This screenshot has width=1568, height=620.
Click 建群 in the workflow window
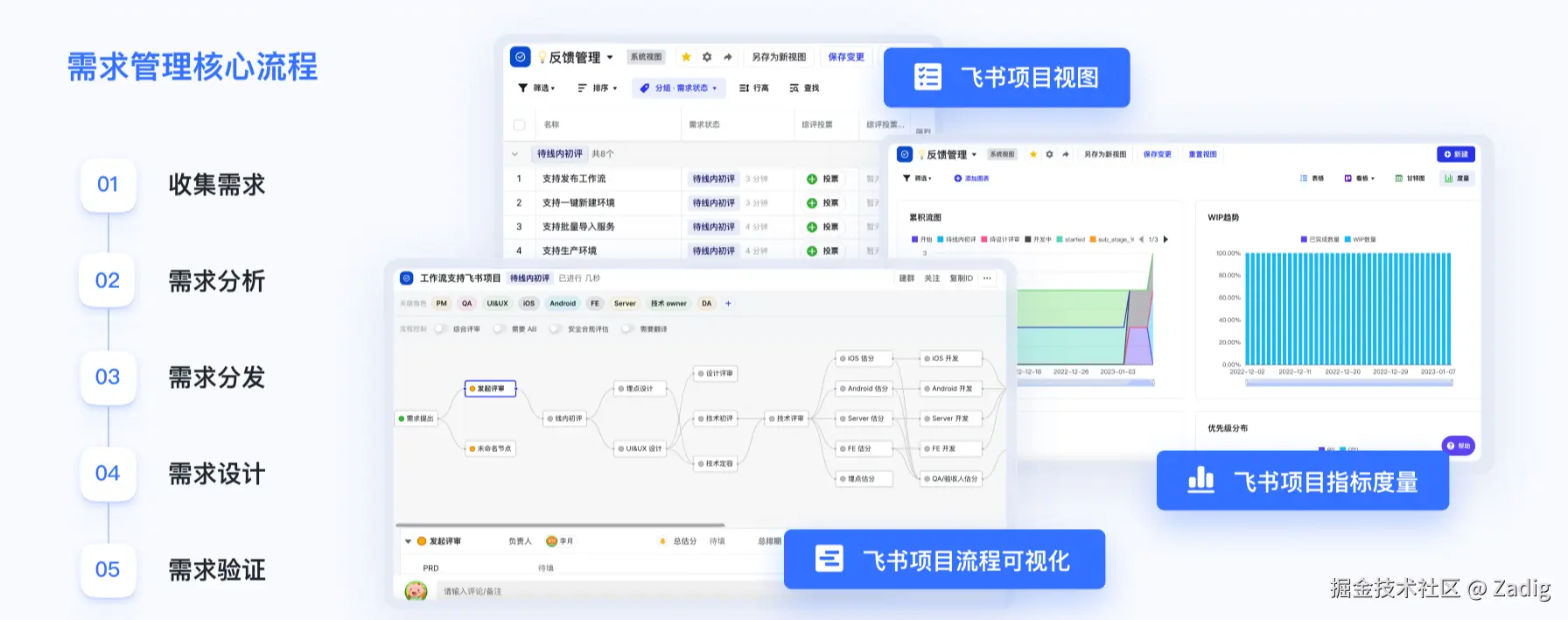click(x=906, y=278)
